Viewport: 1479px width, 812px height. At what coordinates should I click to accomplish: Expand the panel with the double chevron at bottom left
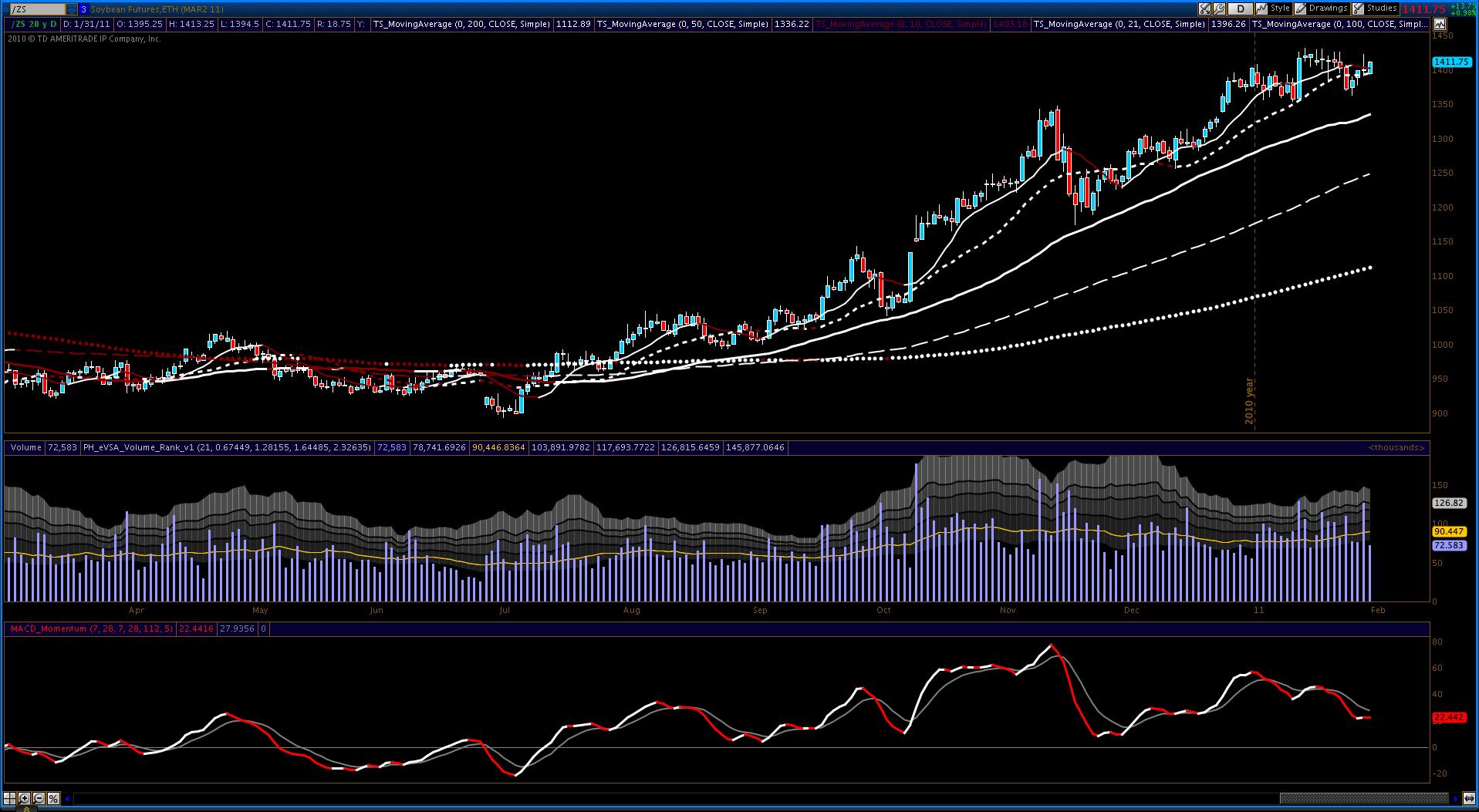28,808
